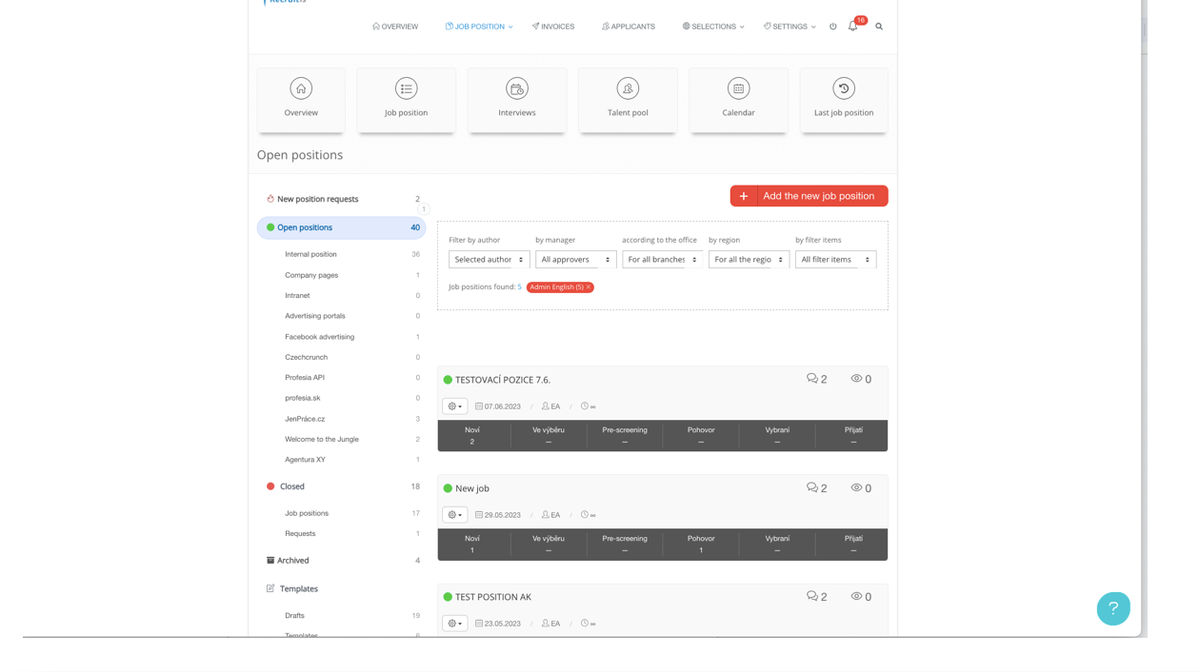Click comments icon on TEST POSITION AK
Viewport: 1200px width, 672px height.
(x=812, y=596)
